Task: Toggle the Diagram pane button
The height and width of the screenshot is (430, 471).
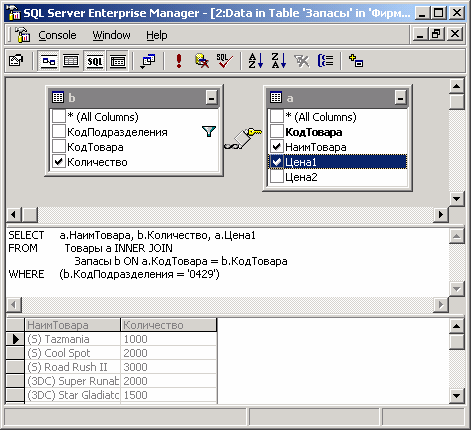Action: [49, 61]
